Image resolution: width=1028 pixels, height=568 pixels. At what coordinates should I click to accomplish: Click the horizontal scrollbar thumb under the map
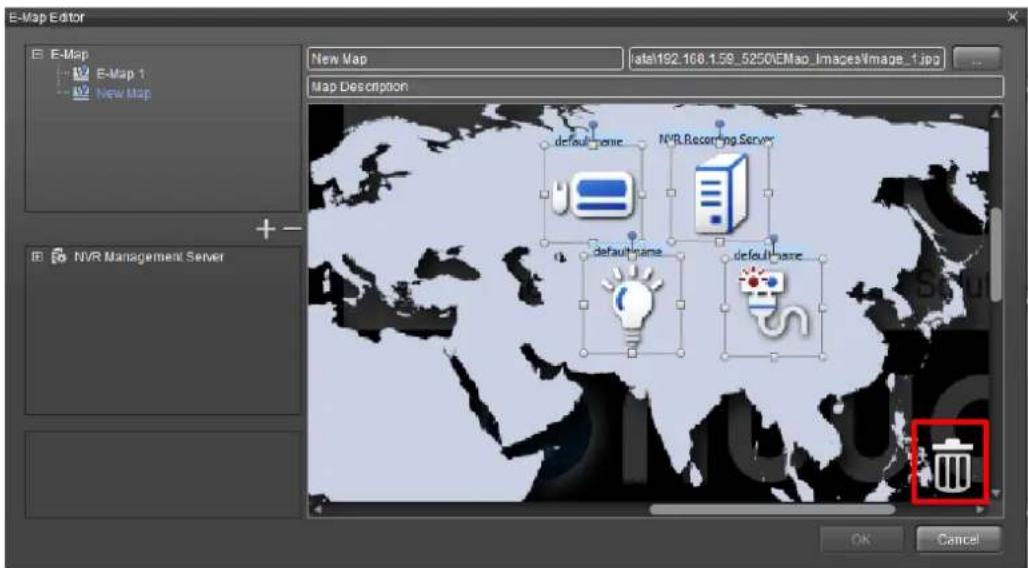click(772, 509)
